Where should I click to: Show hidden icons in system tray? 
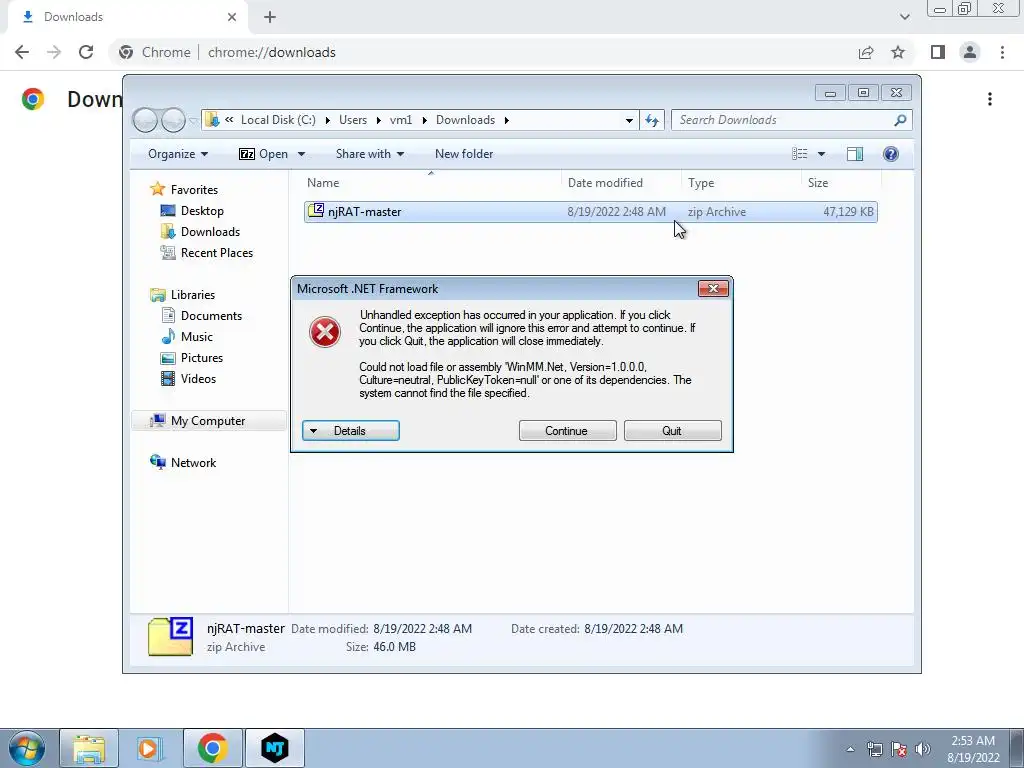point(850,749)
